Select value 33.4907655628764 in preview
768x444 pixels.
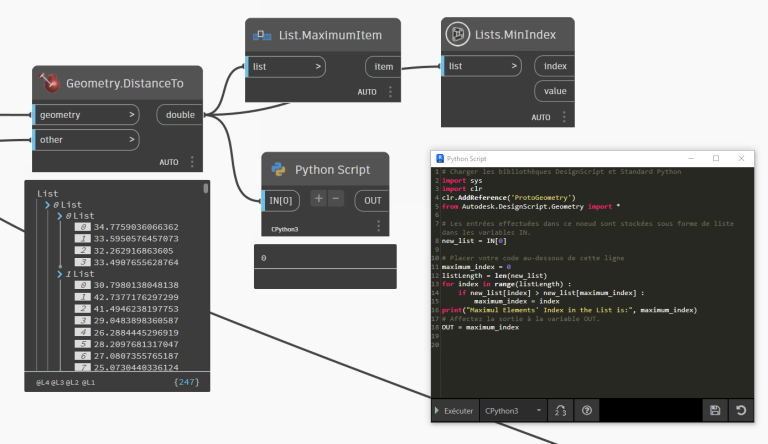pos(136,262)
